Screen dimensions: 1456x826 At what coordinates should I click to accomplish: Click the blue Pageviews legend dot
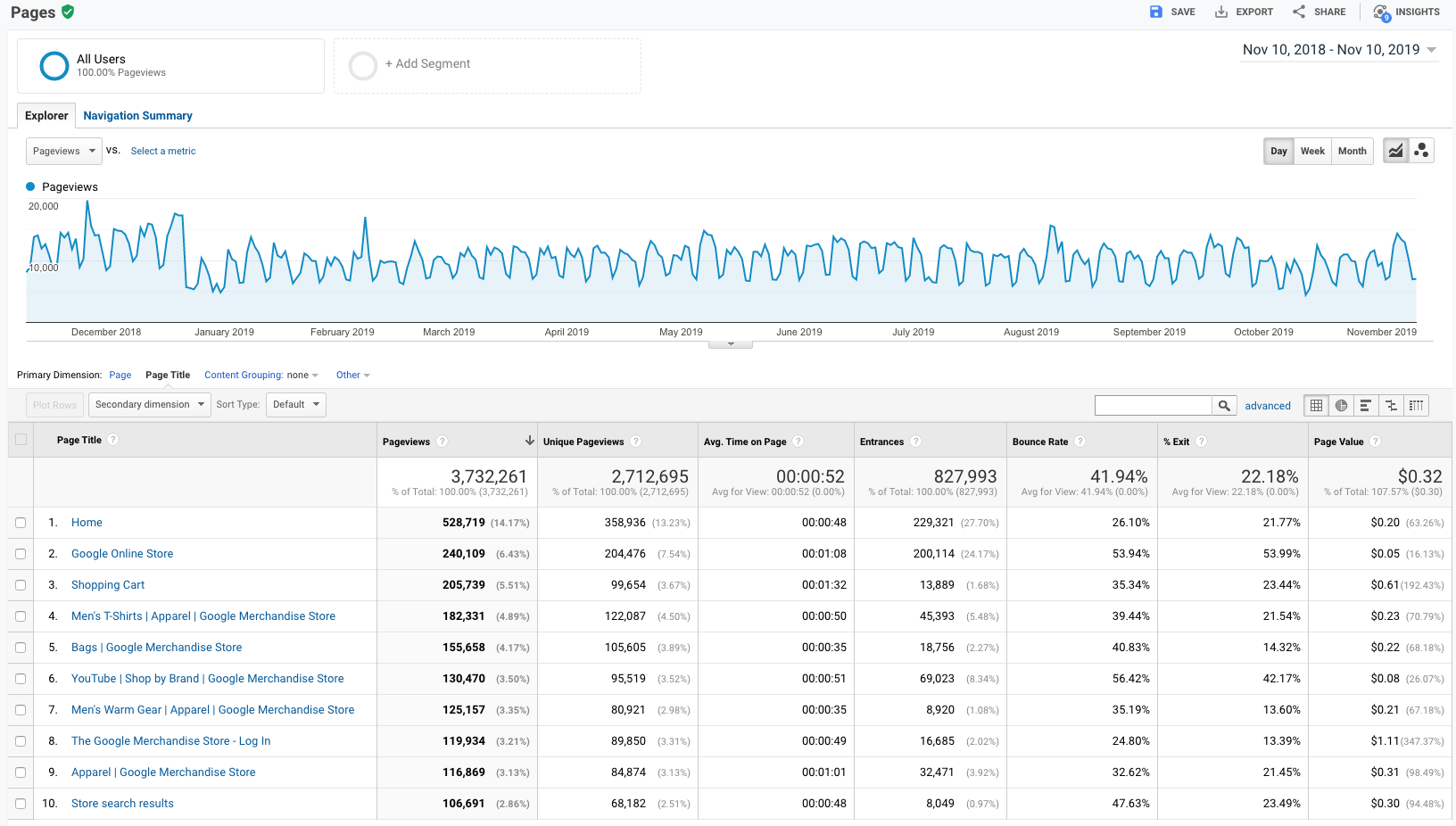point(30,186)
